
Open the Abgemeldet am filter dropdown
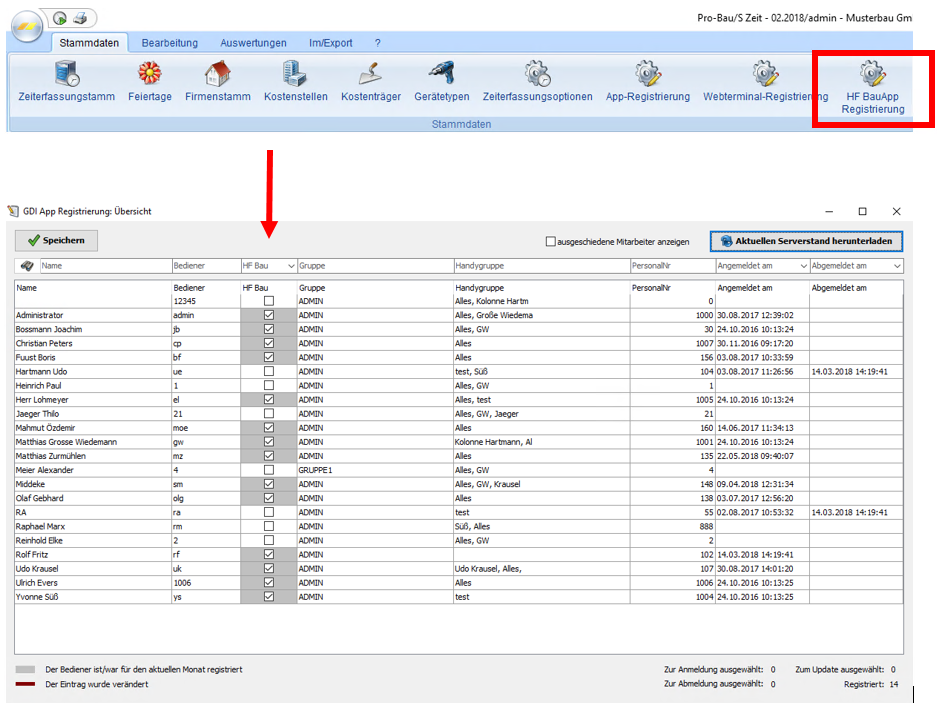click(x=897, y=266)
